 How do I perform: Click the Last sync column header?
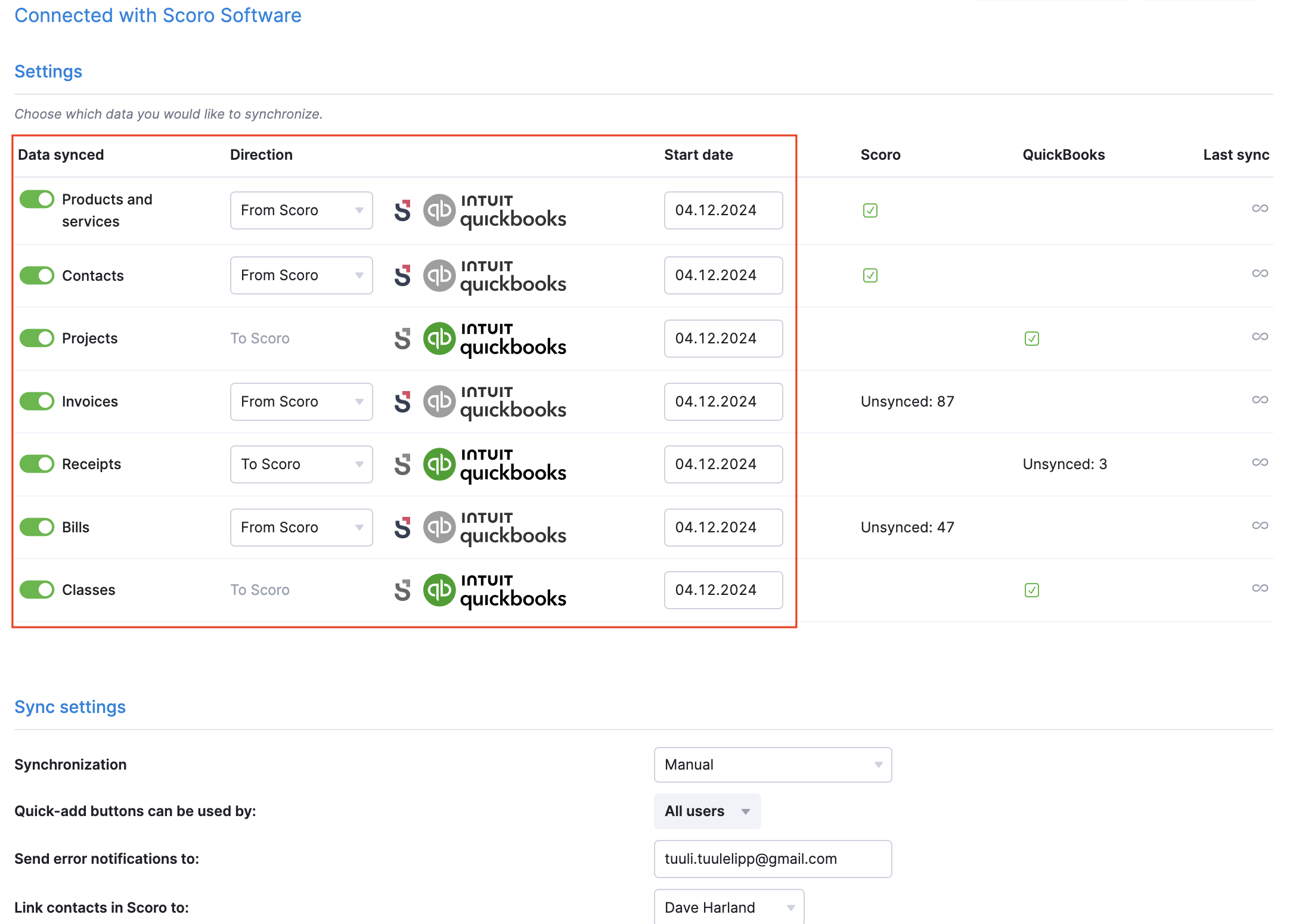tap(1236, 155)
